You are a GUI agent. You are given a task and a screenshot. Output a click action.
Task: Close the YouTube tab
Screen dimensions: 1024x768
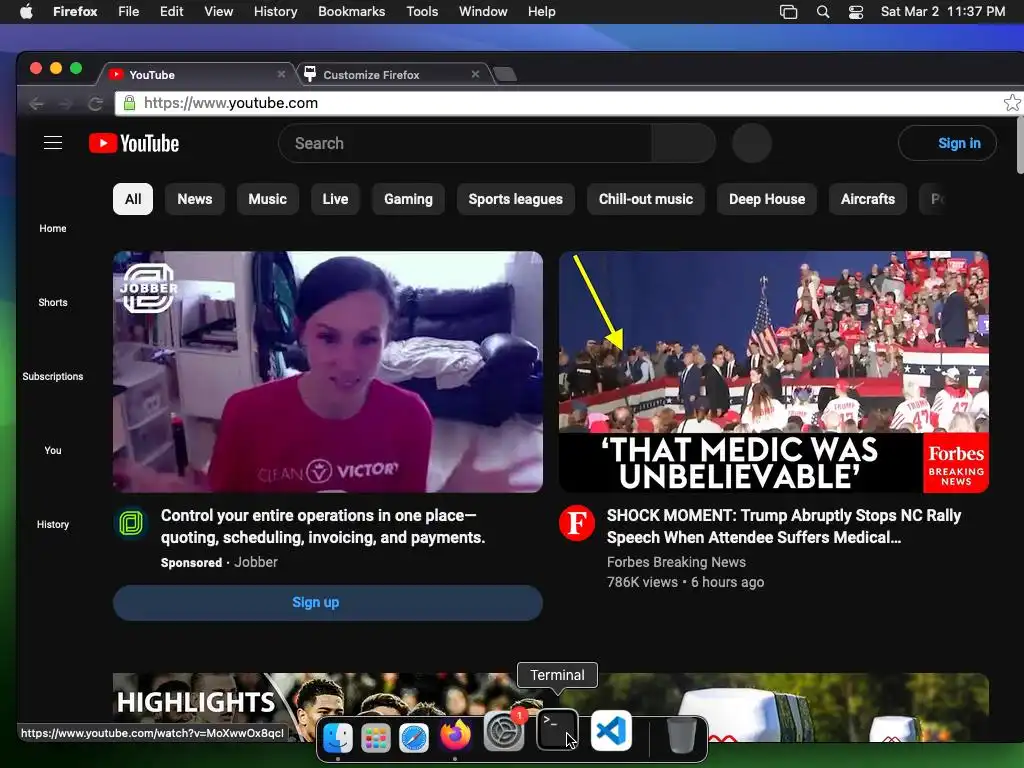(x=281, y=74)
